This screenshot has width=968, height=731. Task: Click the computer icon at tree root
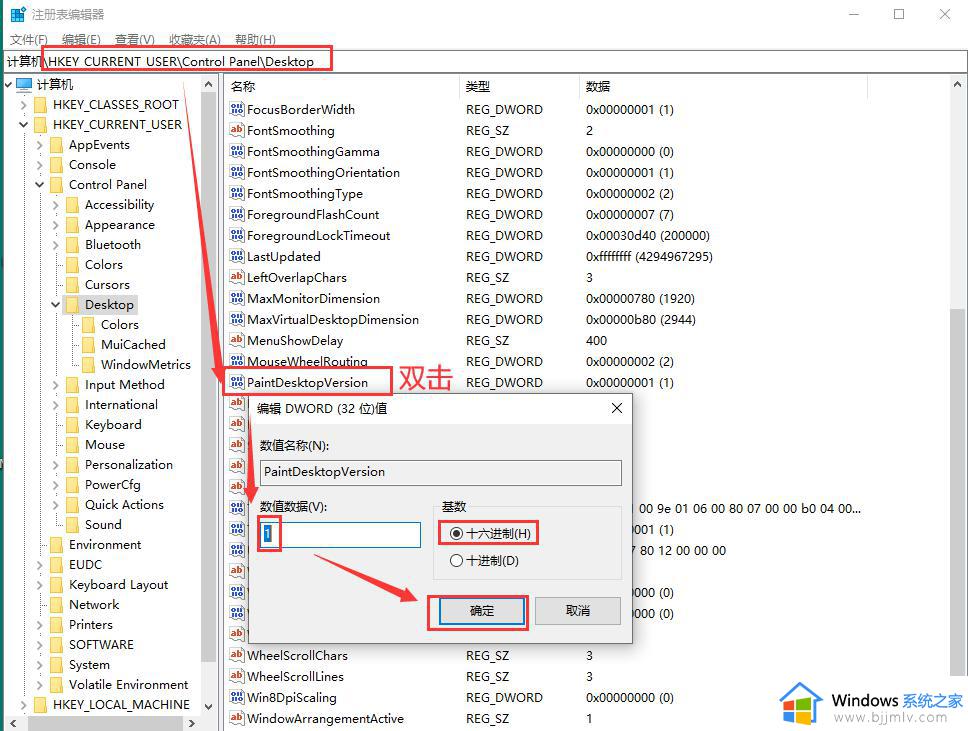24,84
